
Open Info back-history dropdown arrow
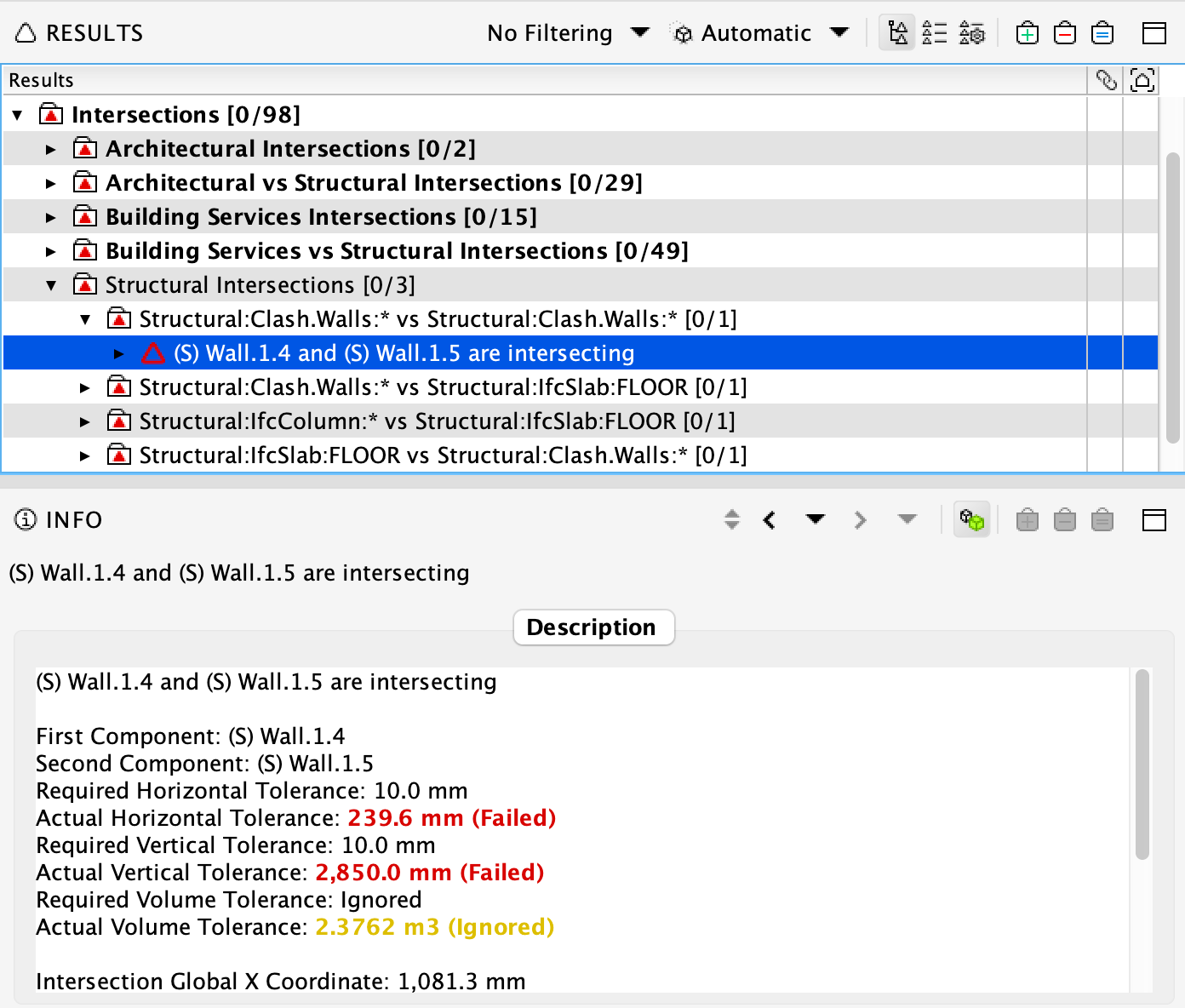point(815,519)
